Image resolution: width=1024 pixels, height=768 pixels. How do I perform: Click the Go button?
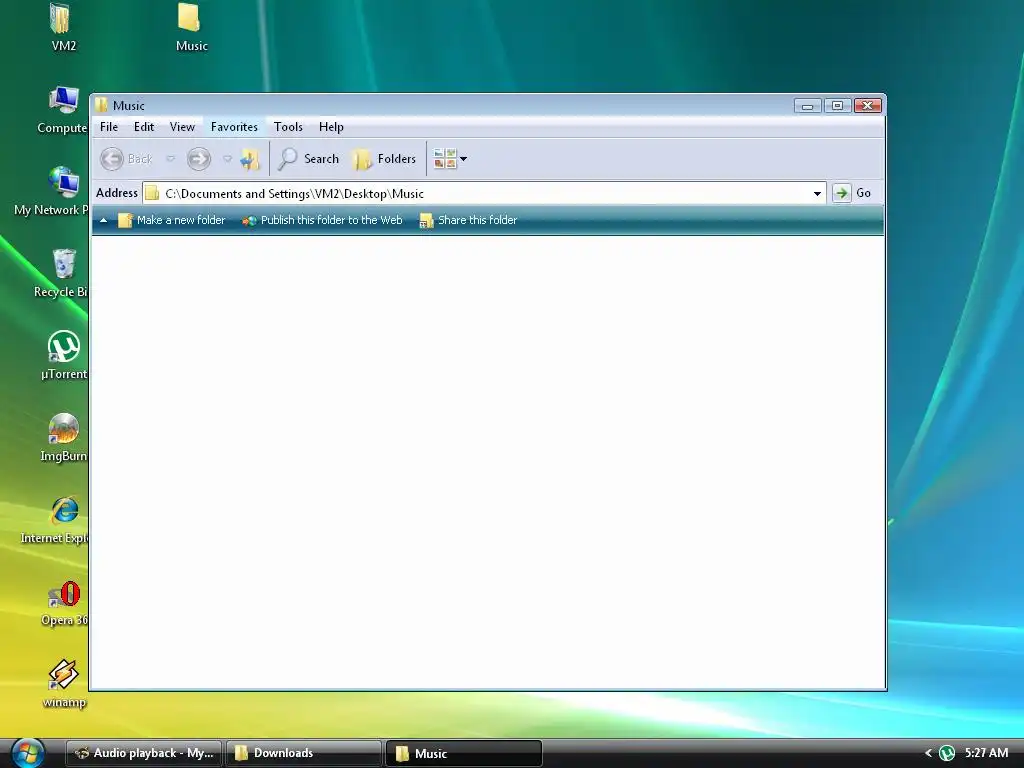pos(853,193)
